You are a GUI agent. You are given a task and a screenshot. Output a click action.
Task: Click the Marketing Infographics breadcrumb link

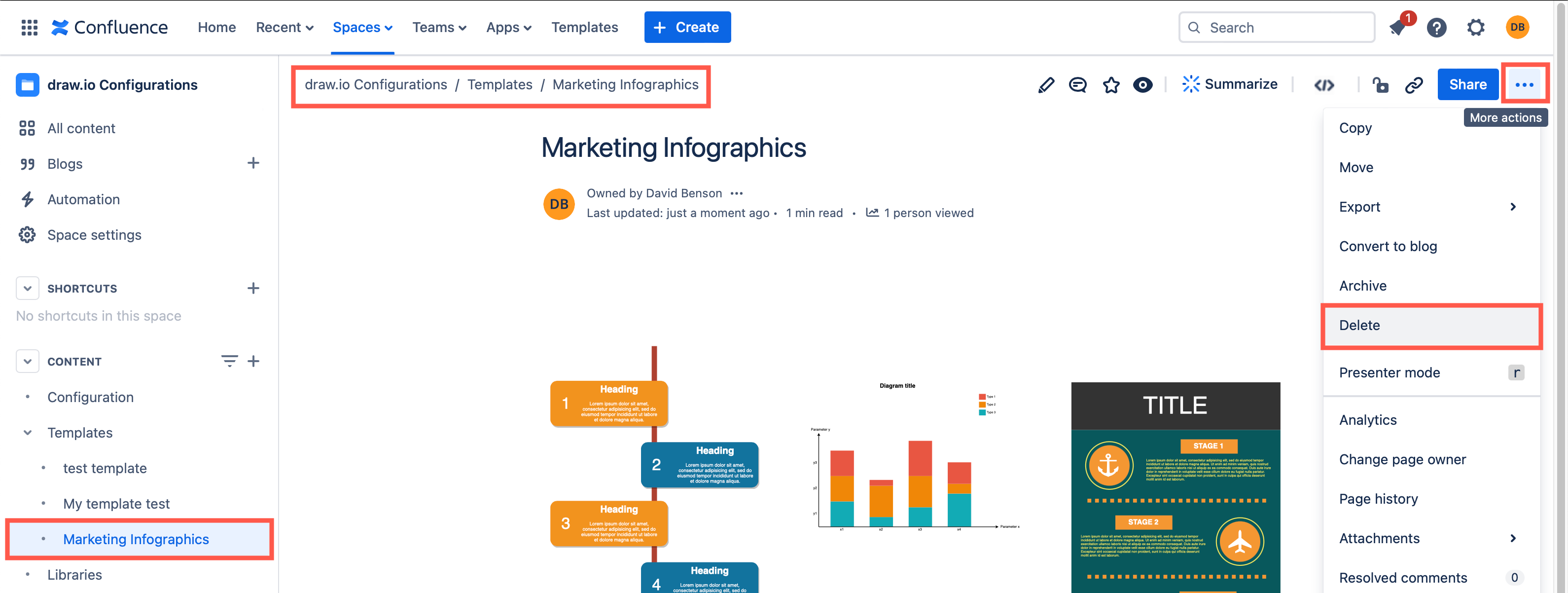click(x=625, y=84)
